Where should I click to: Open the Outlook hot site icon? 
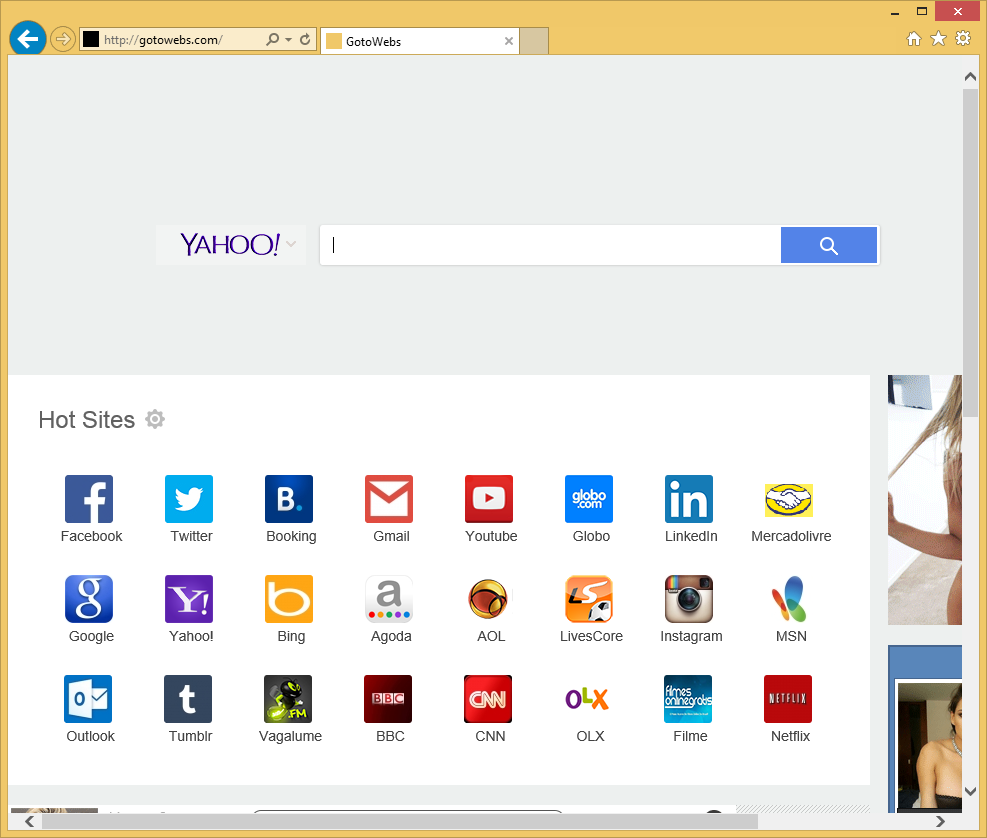88,699
